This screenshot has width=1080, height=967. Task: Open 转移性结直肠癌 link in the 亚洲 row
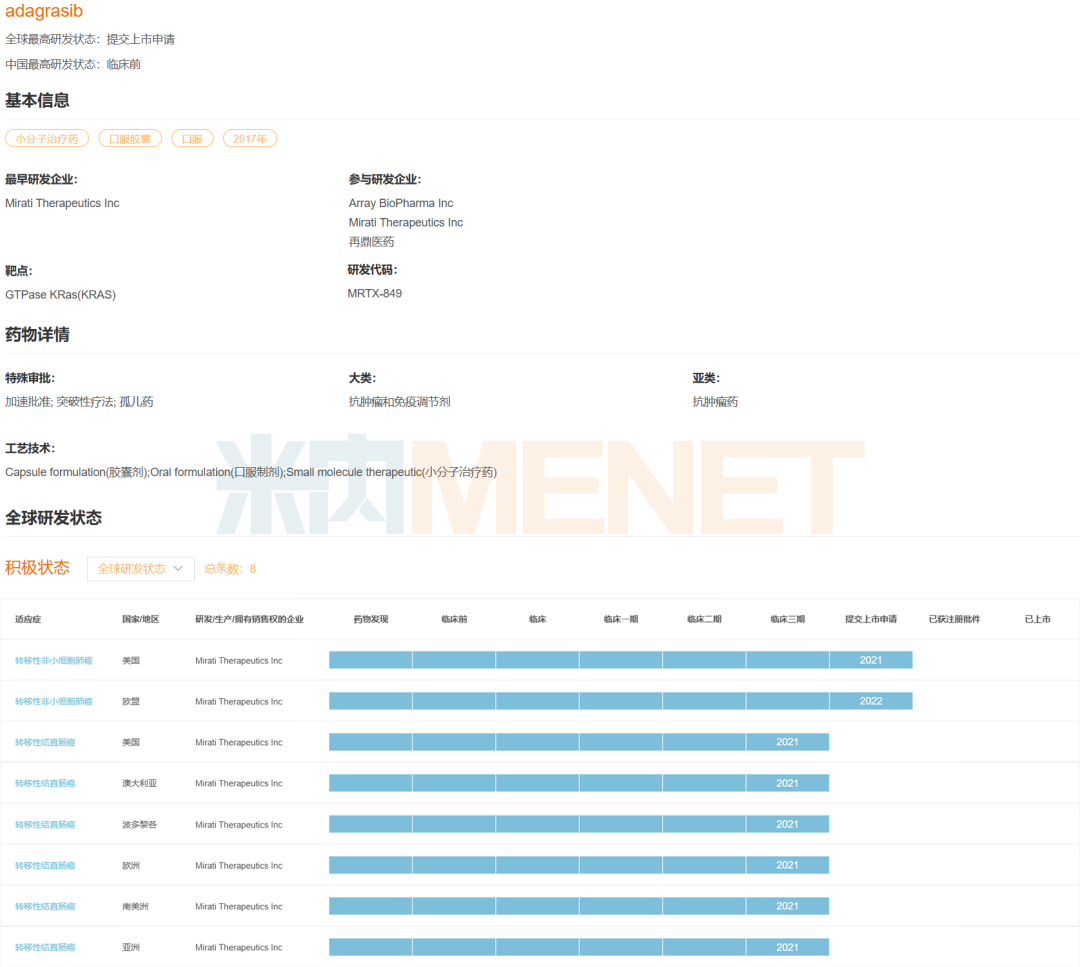click(45, 948)
